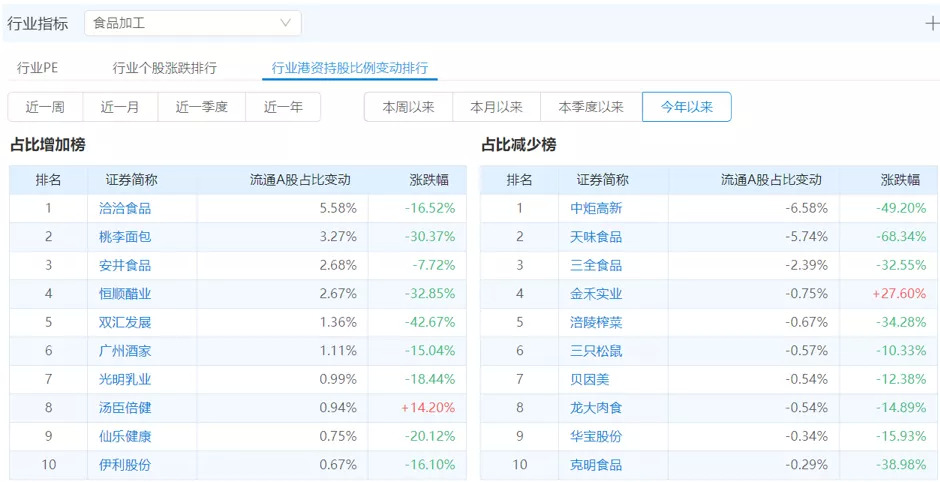Select the 近一周 time range
Viewport: 940px width, 482px height.
click(x=45, y=107)
